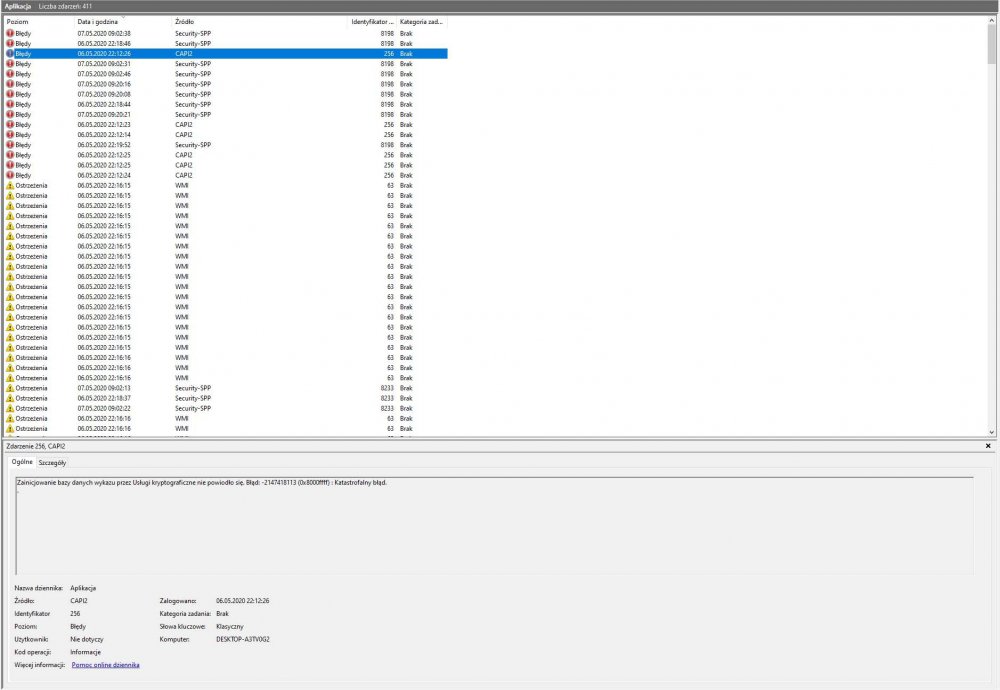The height and width of the screenshot is (690, 1000).
Task: Switch to the Szczegóły tab
Action: tap(52, 463)
